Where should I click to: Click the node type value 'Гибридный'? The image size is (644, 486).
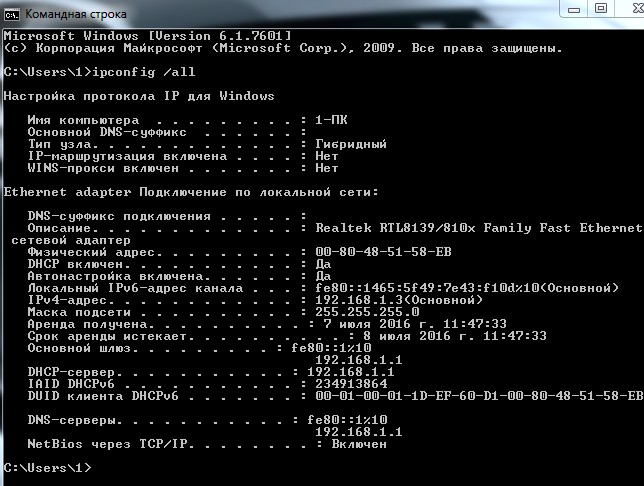pyautogui.click(x=351, y=144)
